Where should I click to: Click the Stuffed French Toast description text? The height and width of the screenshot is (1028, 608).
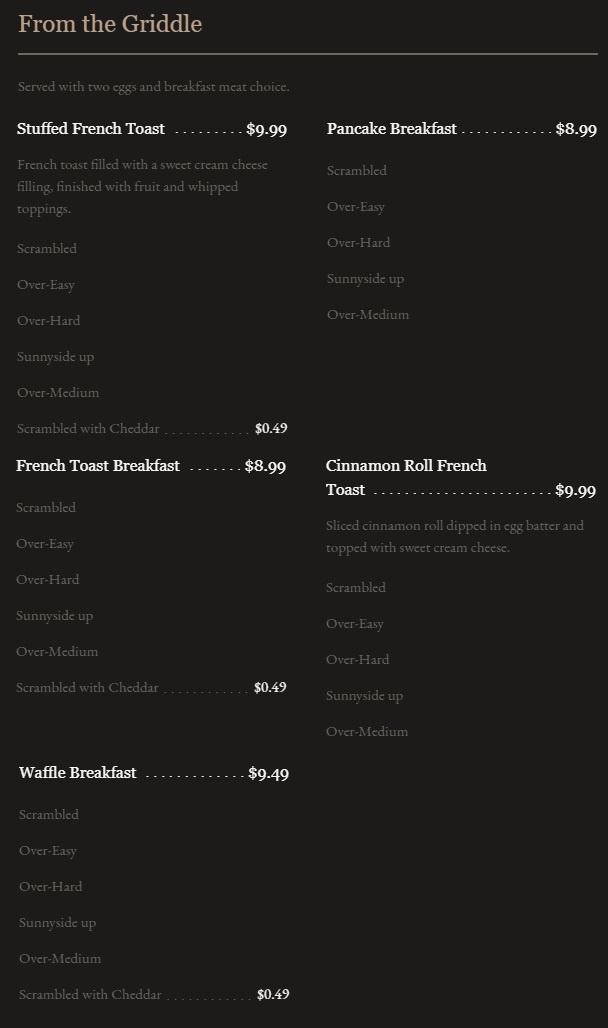(x=142, y=187)
